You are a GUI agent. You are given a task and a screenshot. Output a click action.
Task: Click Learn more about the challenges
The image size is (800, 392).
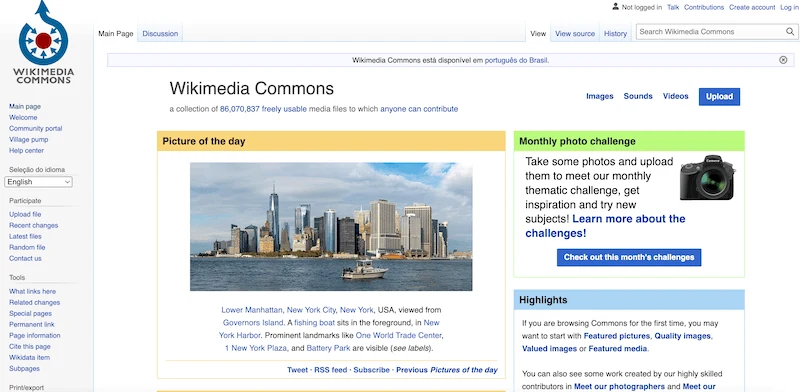(x=605, y=226)
